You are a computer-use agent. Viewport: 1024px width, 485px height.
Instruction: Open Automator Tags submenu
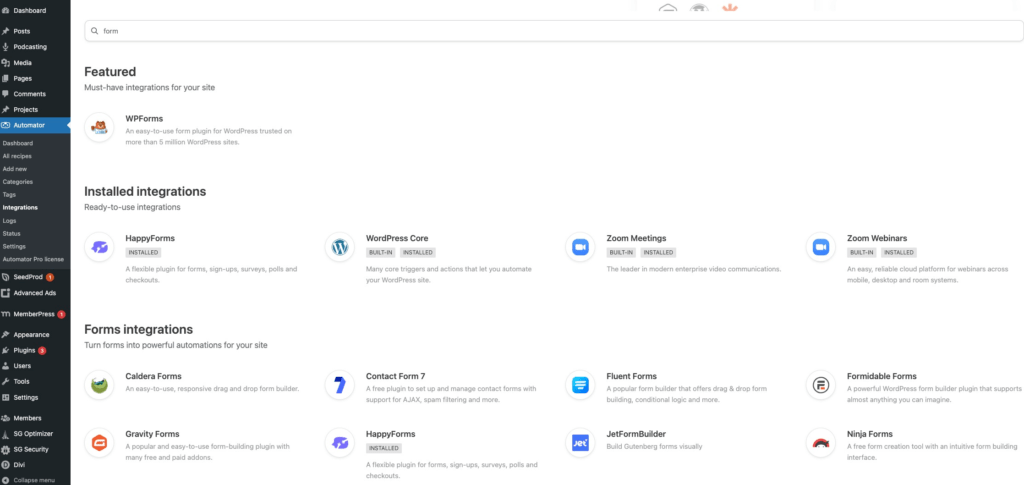(x=9, y=195)
